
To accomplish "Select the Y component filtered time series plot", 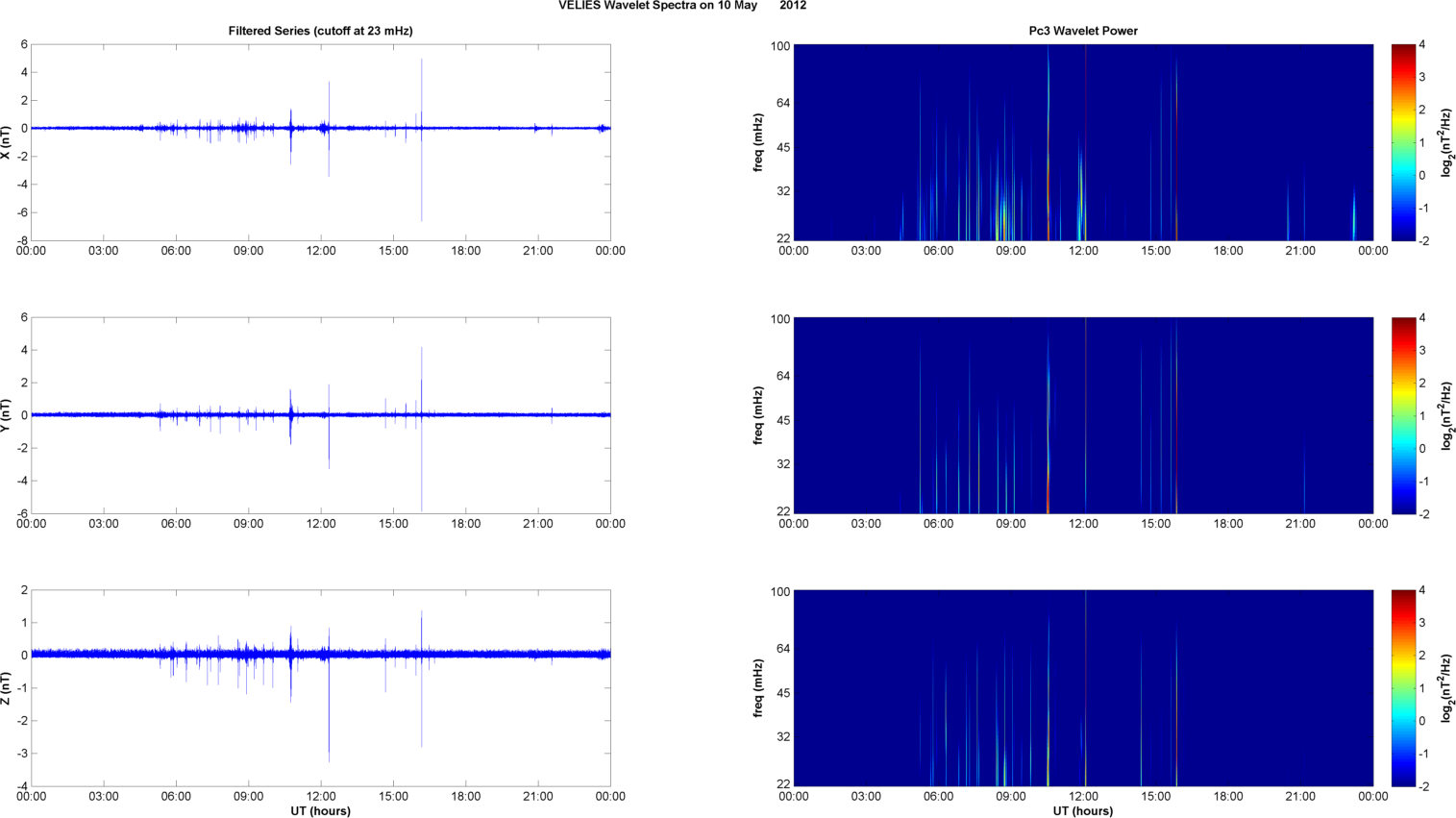I will (320, 415).
